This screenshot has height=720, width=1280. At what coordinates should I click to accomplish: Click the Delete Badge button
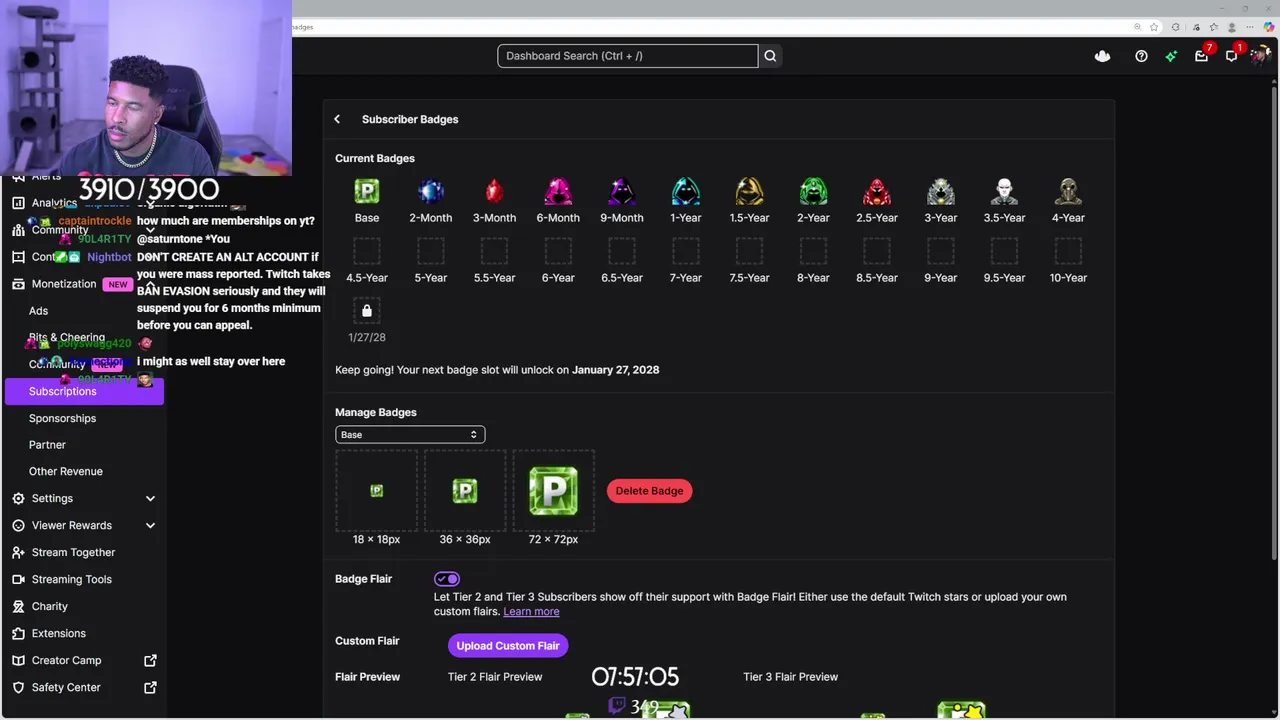[649, 491]
